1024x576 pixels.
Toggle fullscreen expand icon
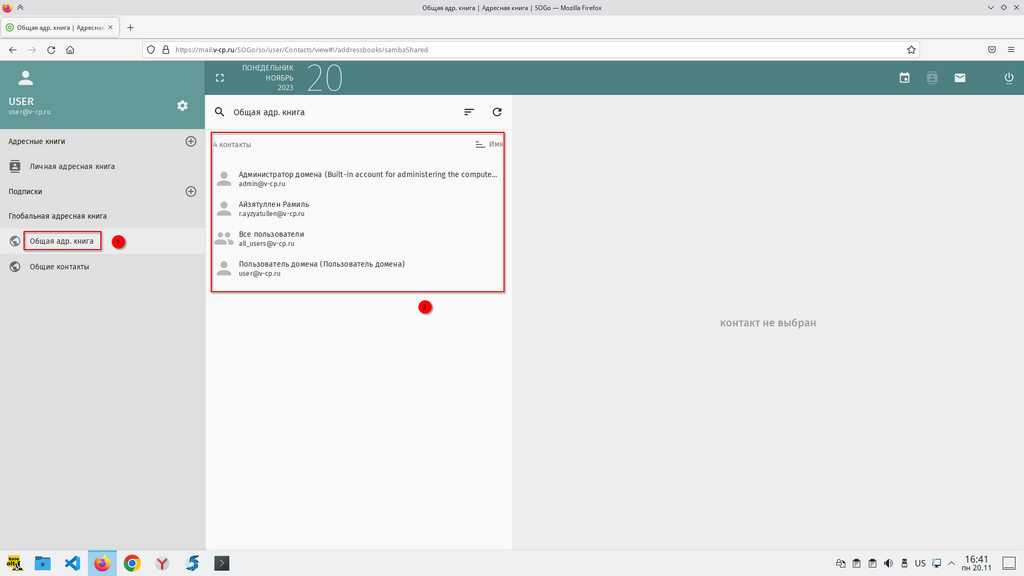pos(220,77)
